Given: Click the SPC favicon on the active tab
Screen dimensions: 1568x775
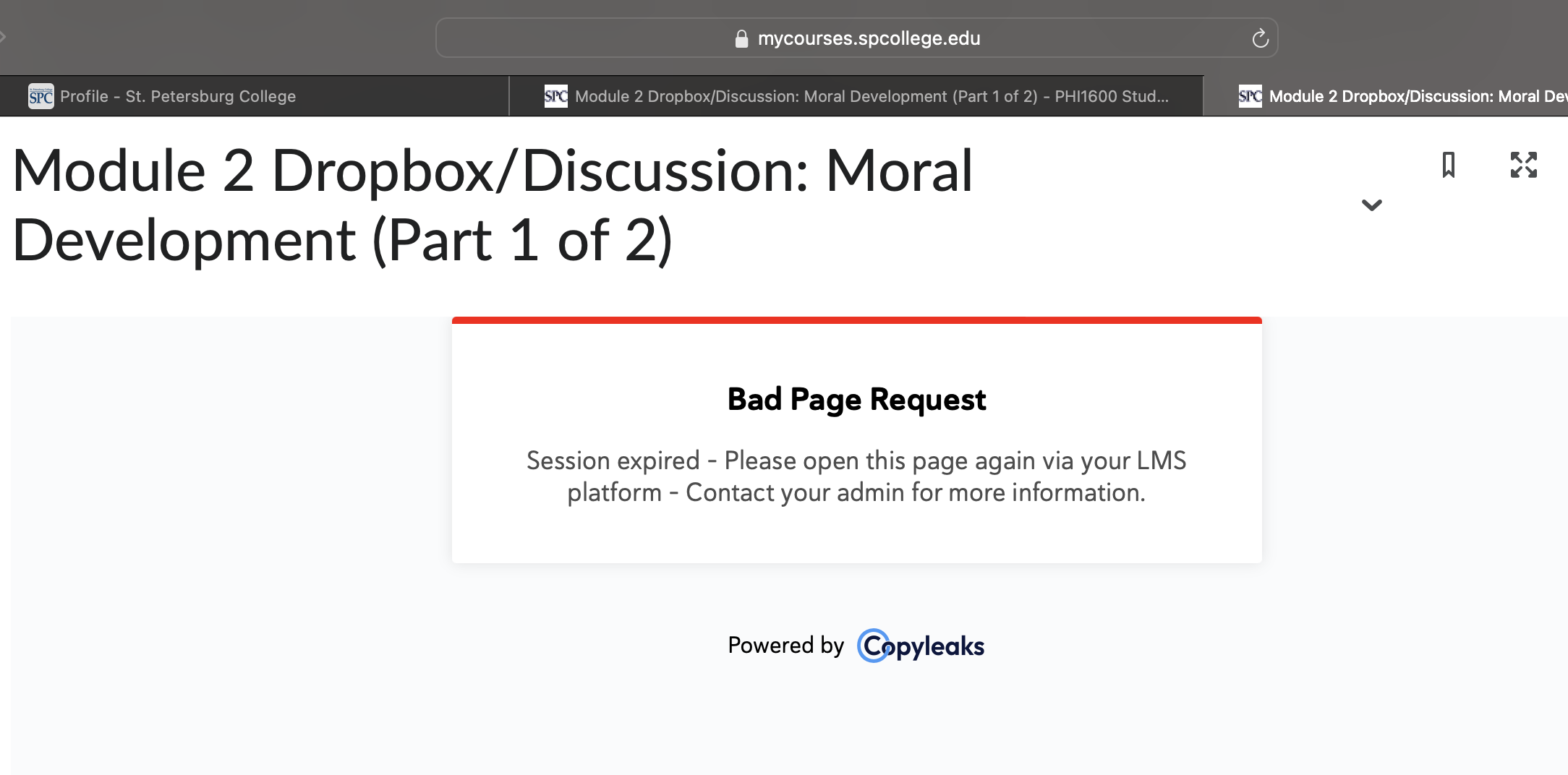Looking at the screenshot, I should [x=1251, y=95].
